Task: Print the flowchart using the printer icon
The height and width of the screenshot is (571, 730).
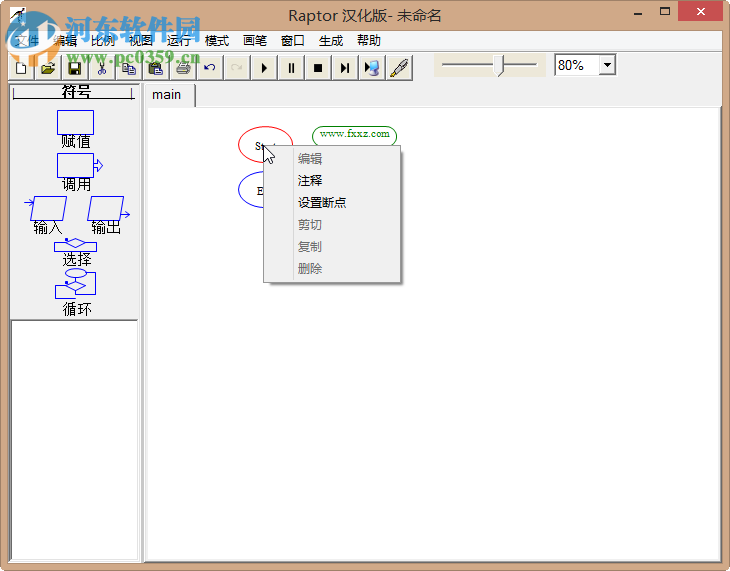Action: tap(182, 68)
